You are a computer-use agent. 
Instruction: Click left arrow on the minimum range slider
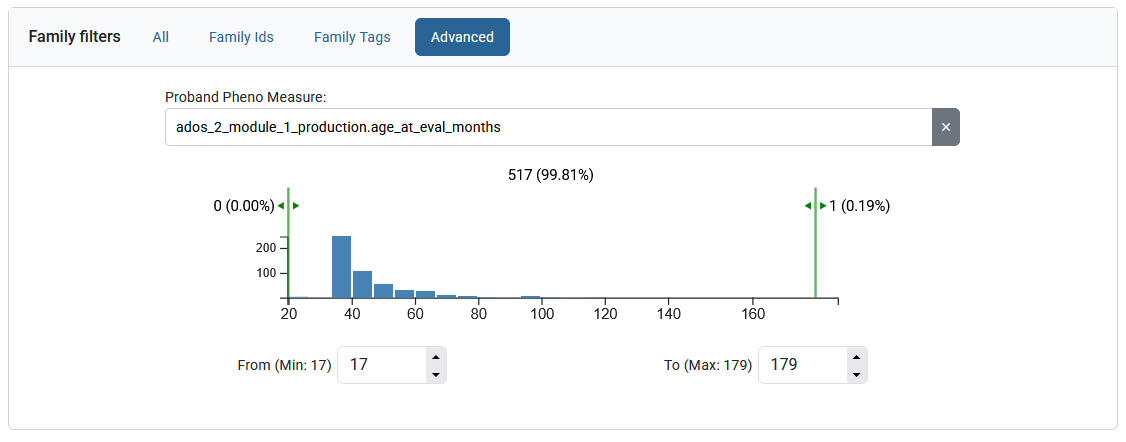[x=281, y=206]
